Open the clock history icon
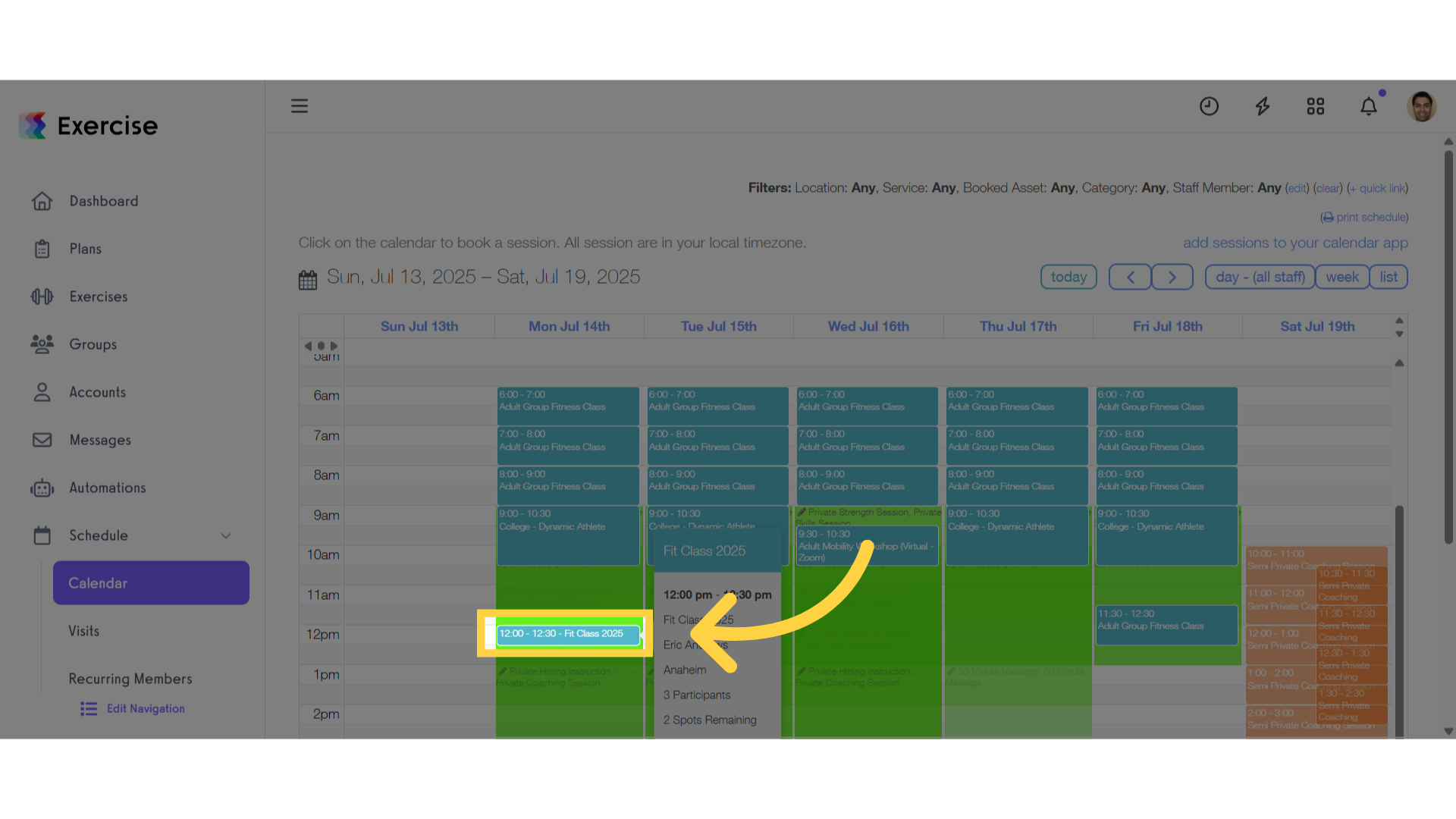 point(1209,106)
